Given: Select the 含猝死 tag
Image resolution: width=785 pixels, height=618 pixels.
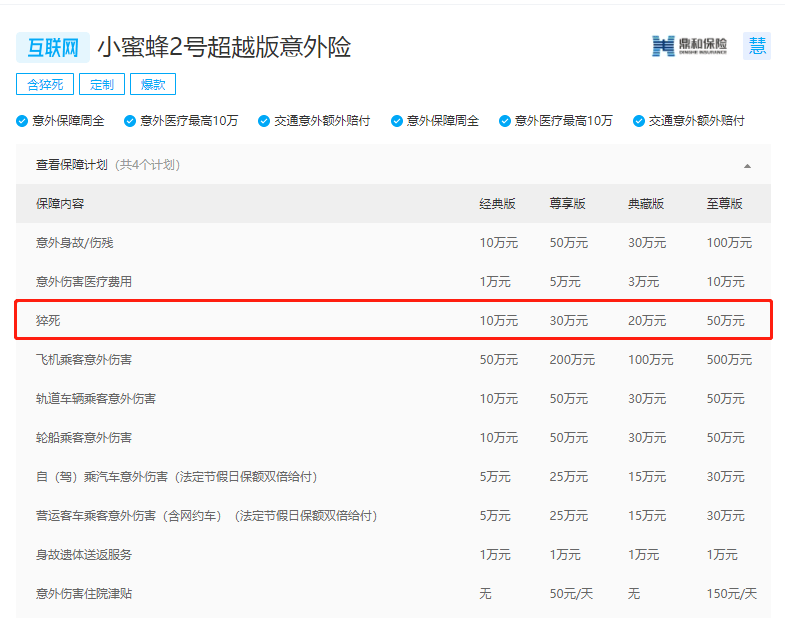Looking at the screenshot, I should (x=45, y=84).
